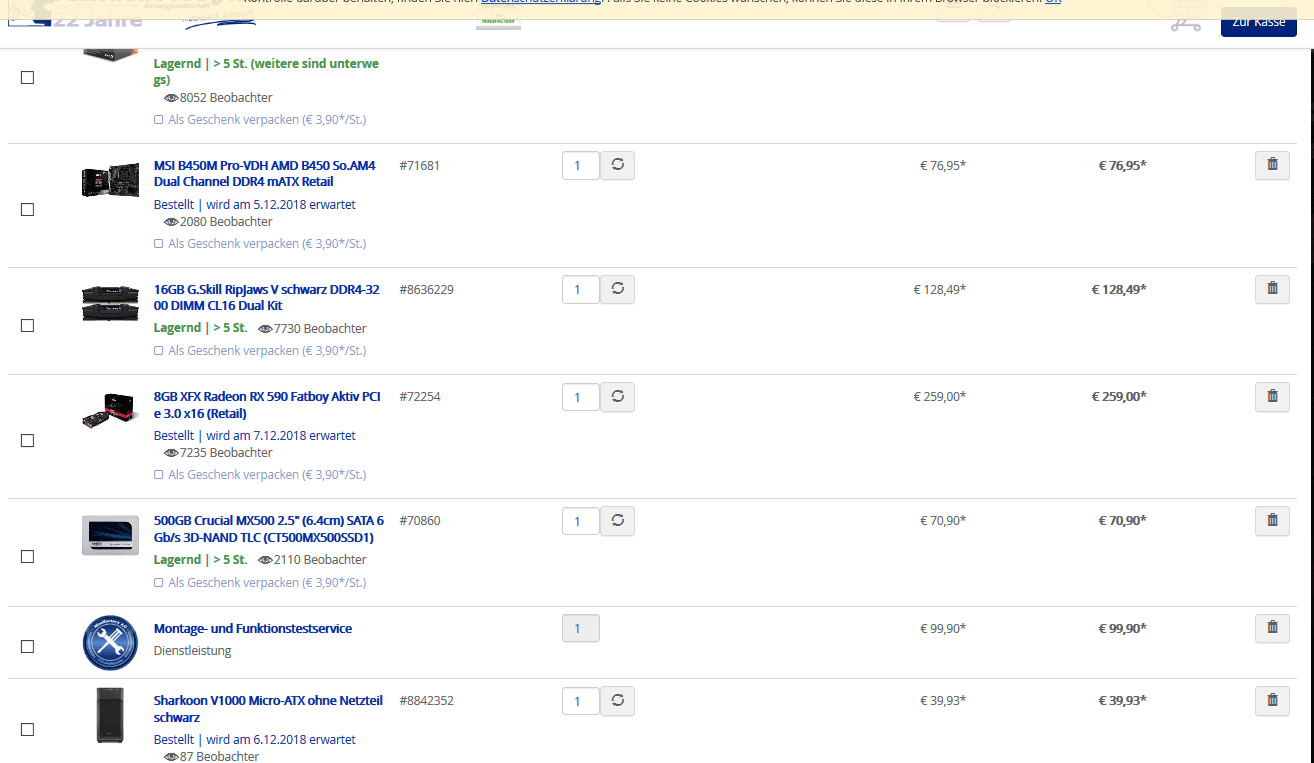This screenshot has height=763, width=1314.
Task: Click the disabled quantity box for Montage service
Action: point(581,628)
